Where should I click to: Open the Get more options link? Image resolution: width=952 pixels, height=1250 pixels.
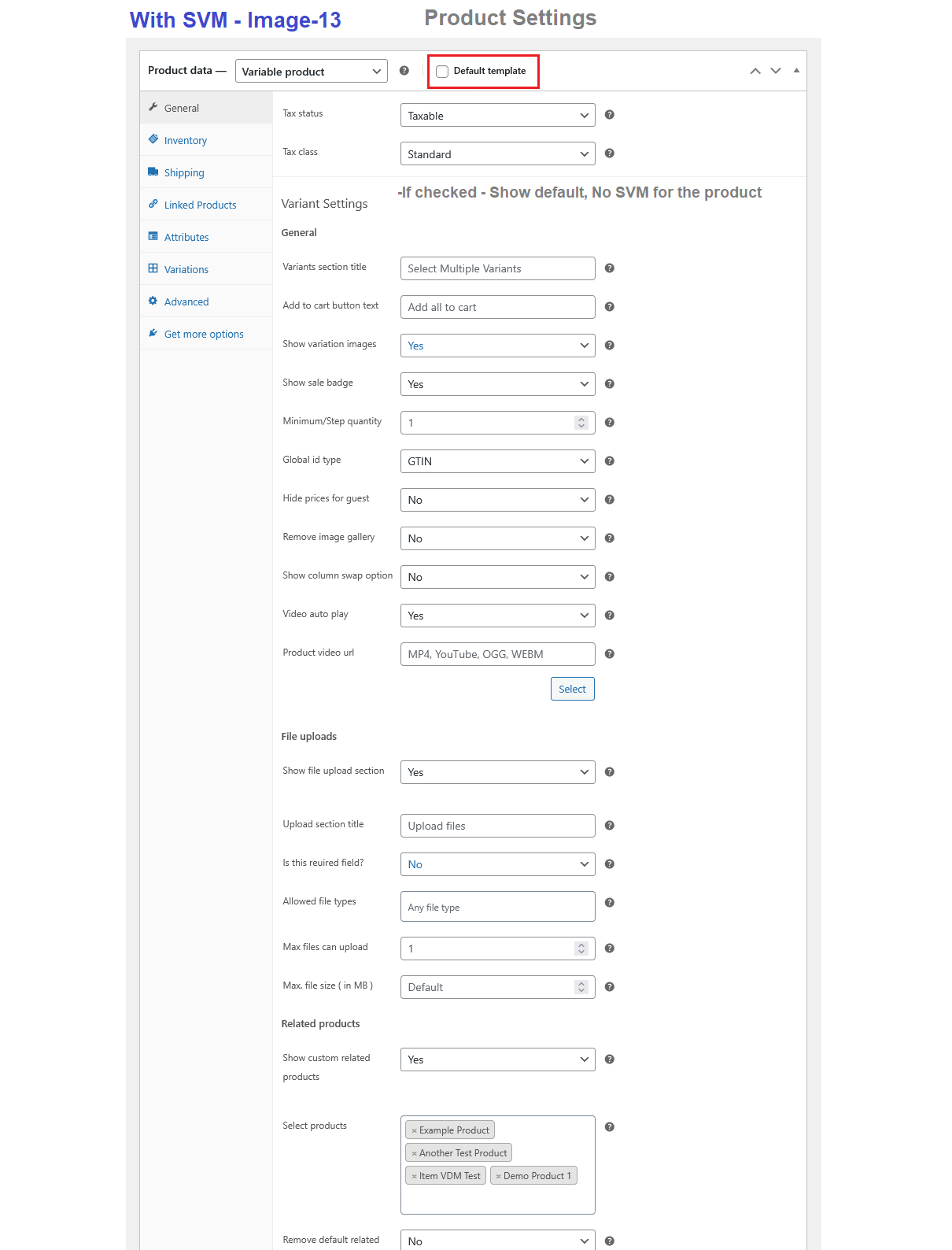pyautogui.click(x=204, y=334)
